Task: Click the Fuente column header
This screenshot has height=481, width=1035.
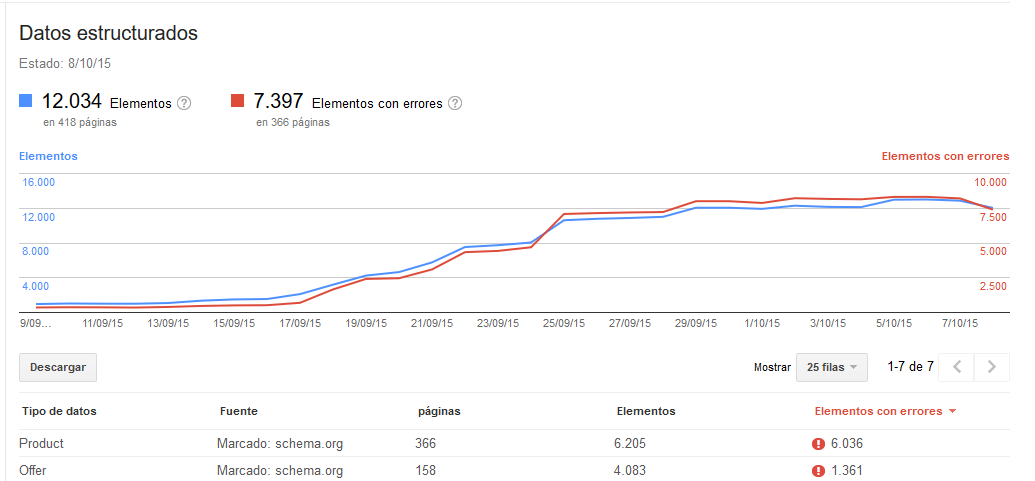Action: coord(238,411)
